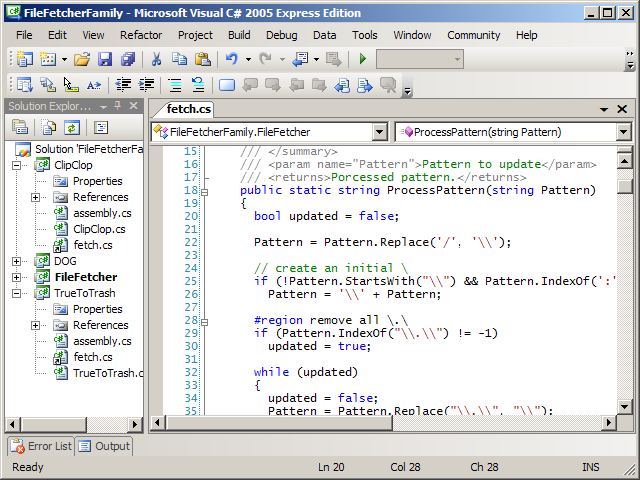Image resolution: width=640 pixels, height=480 pixels.
Task: Click the Undo arrow icon
Action: [232, 59]
